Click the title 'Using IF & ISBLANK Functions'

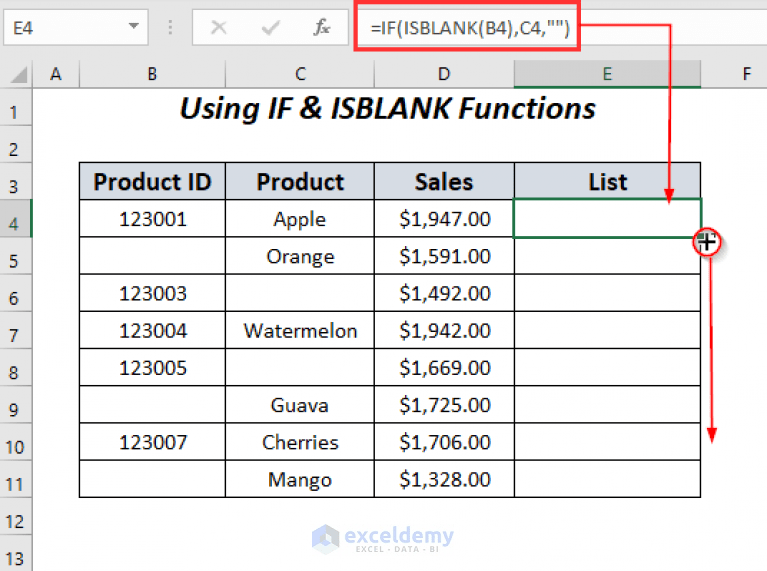(387, 109)
